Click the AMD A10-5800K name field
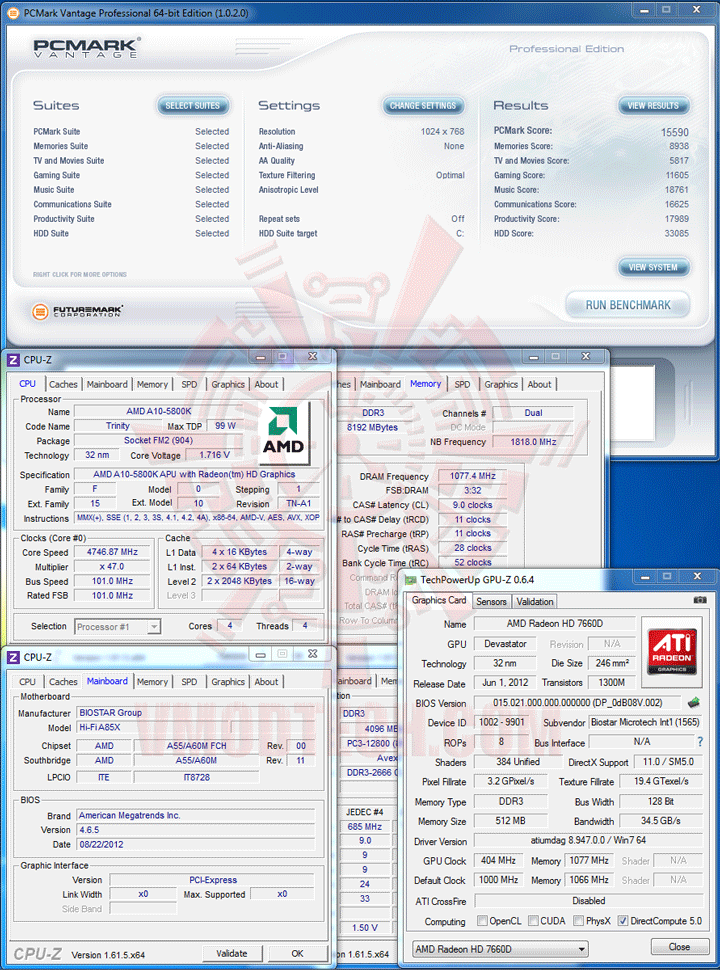 tap(158, 411)
